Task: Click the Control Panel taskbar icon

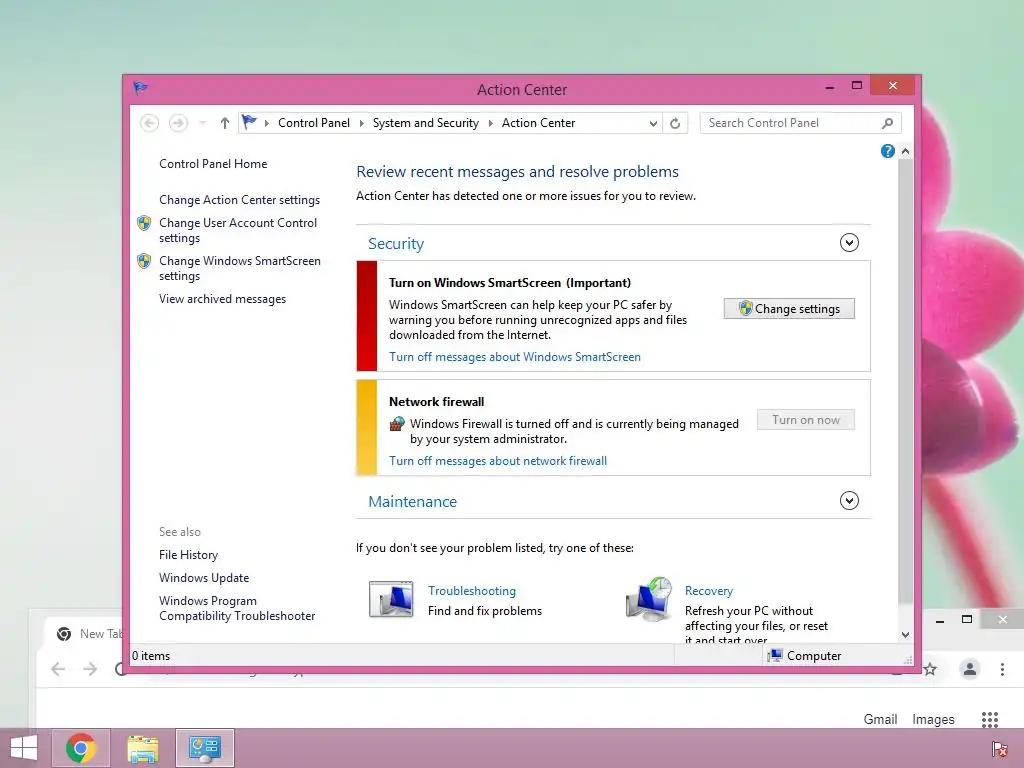Action: coord(204,748)
